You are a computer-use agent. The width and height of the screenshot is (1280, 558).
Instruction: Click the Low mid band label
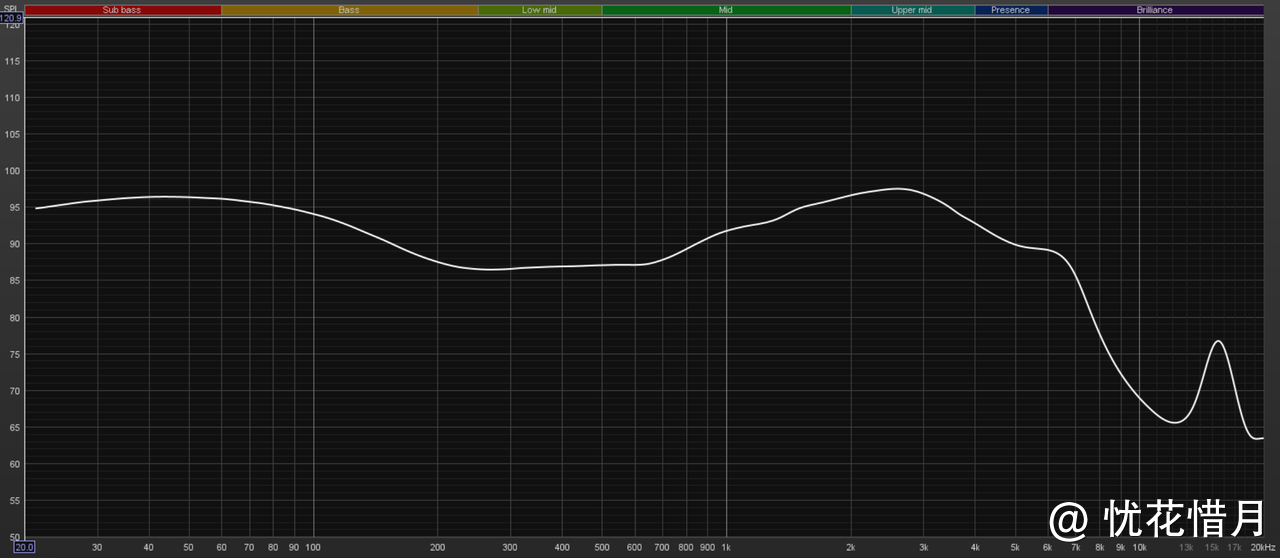tap(539, 10)
